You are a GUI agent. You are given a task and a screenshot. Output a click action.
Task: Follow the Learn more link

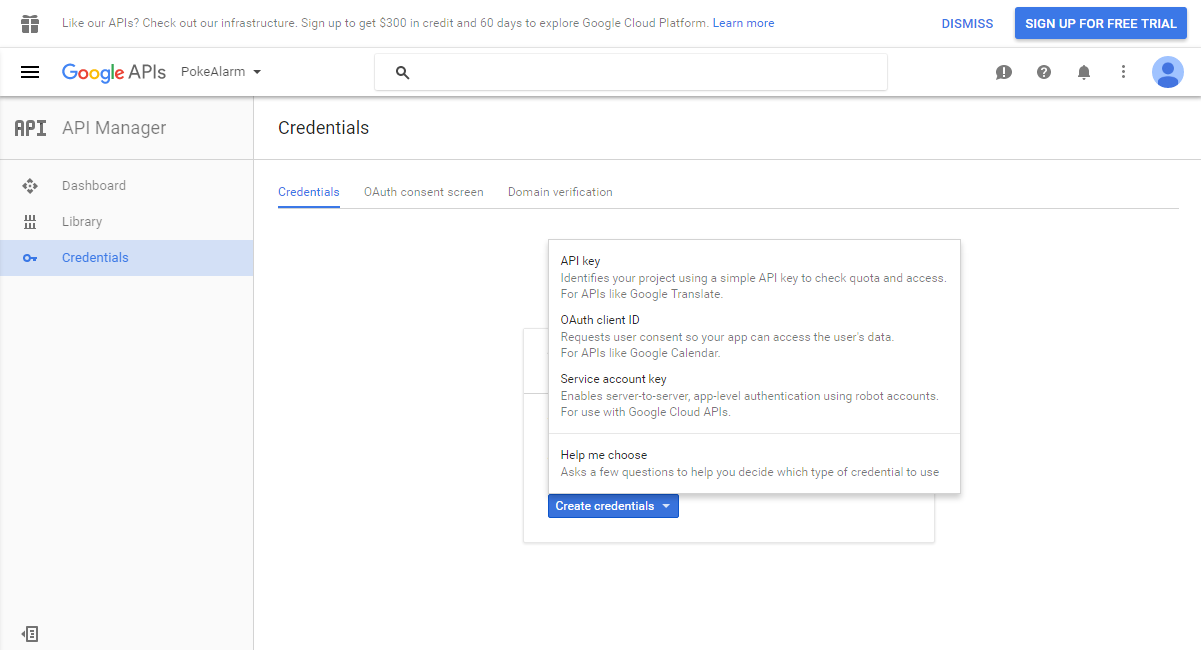tap(743, 23)
